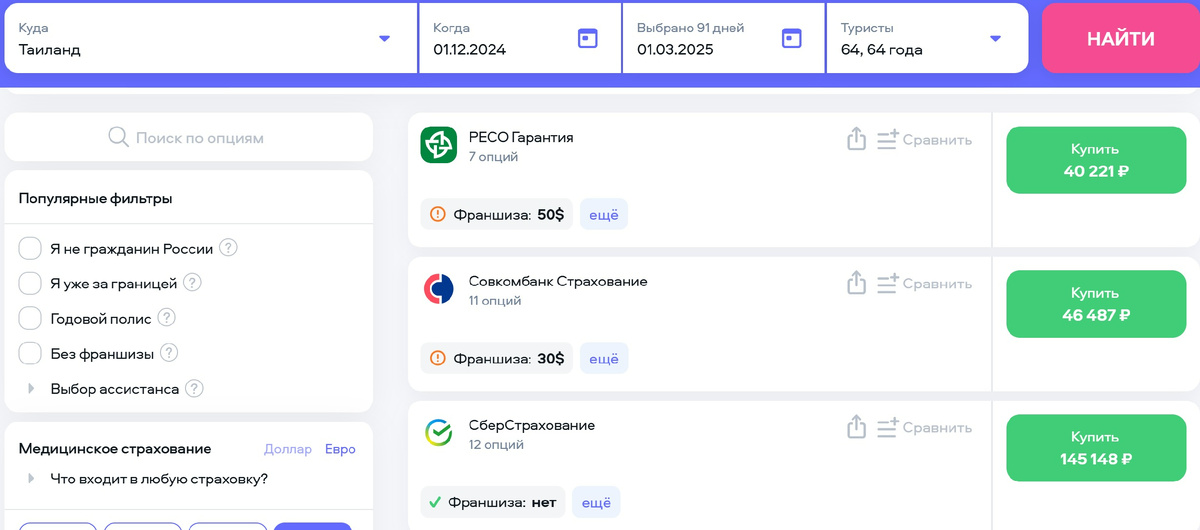The width and height of the screenshot is (1200, 530).
Task: Click warning icon in Совкомбанк franchise 30$ badge
Action: pyautogui.click(x=437, y=358)
